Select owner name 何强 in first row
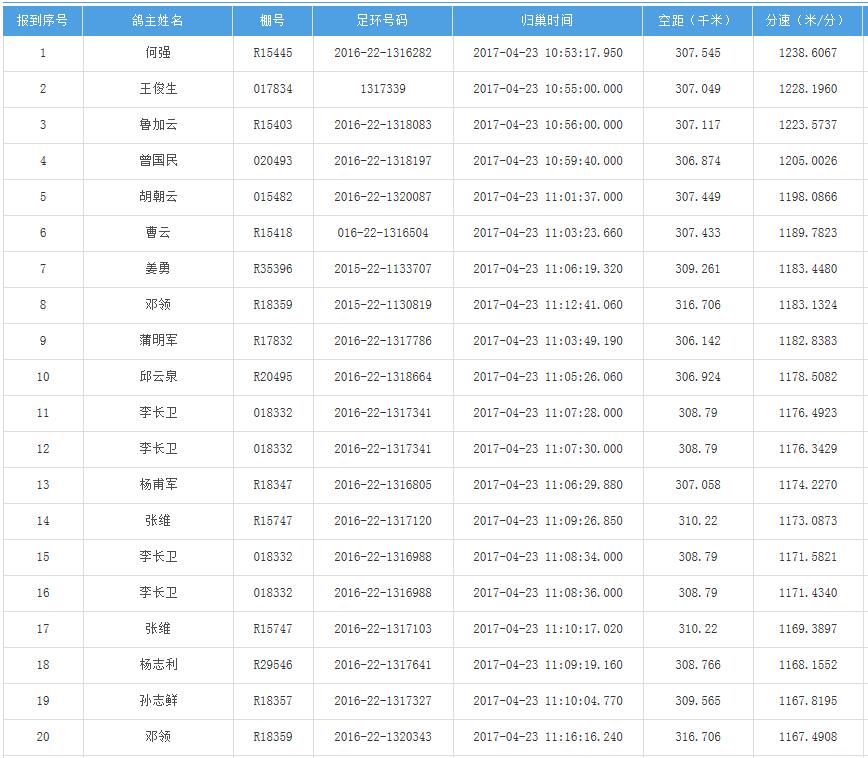Image resolution: width=868 pixels, height=758 pixels. pyautogui.click(x=157, y=53)
